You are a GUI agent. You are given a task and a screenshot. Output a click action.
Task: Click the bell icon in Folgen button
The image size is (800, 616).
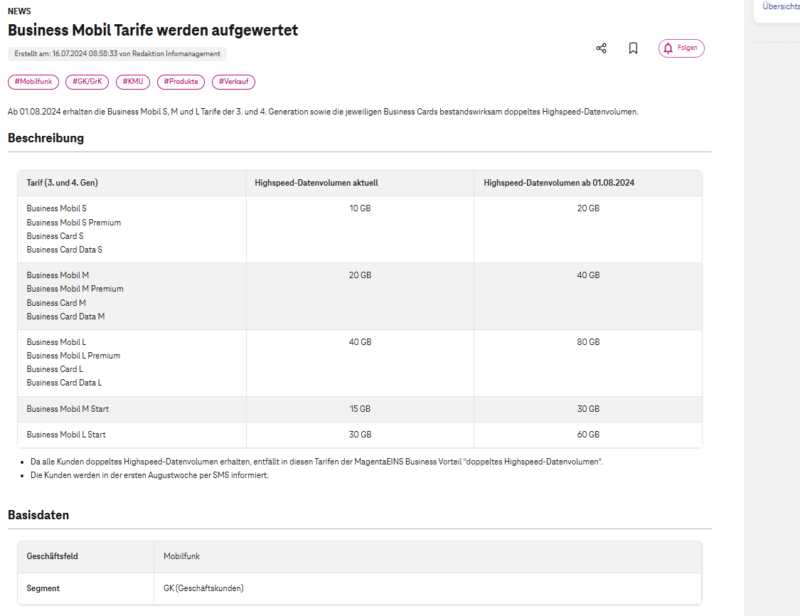point(668,48)
